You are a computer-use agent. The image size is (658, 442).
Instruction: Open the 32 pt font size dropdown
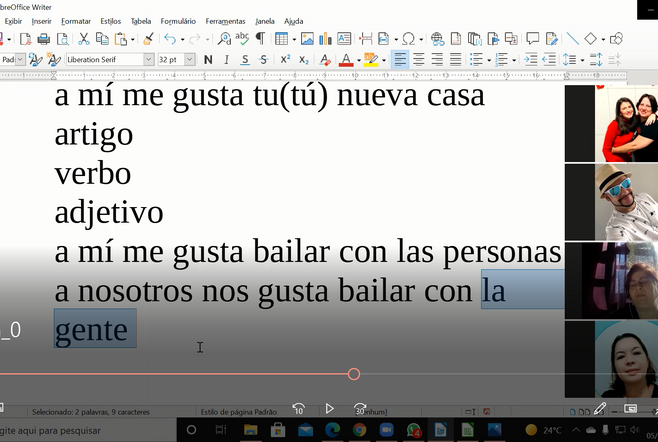click(x=190, y=60)
